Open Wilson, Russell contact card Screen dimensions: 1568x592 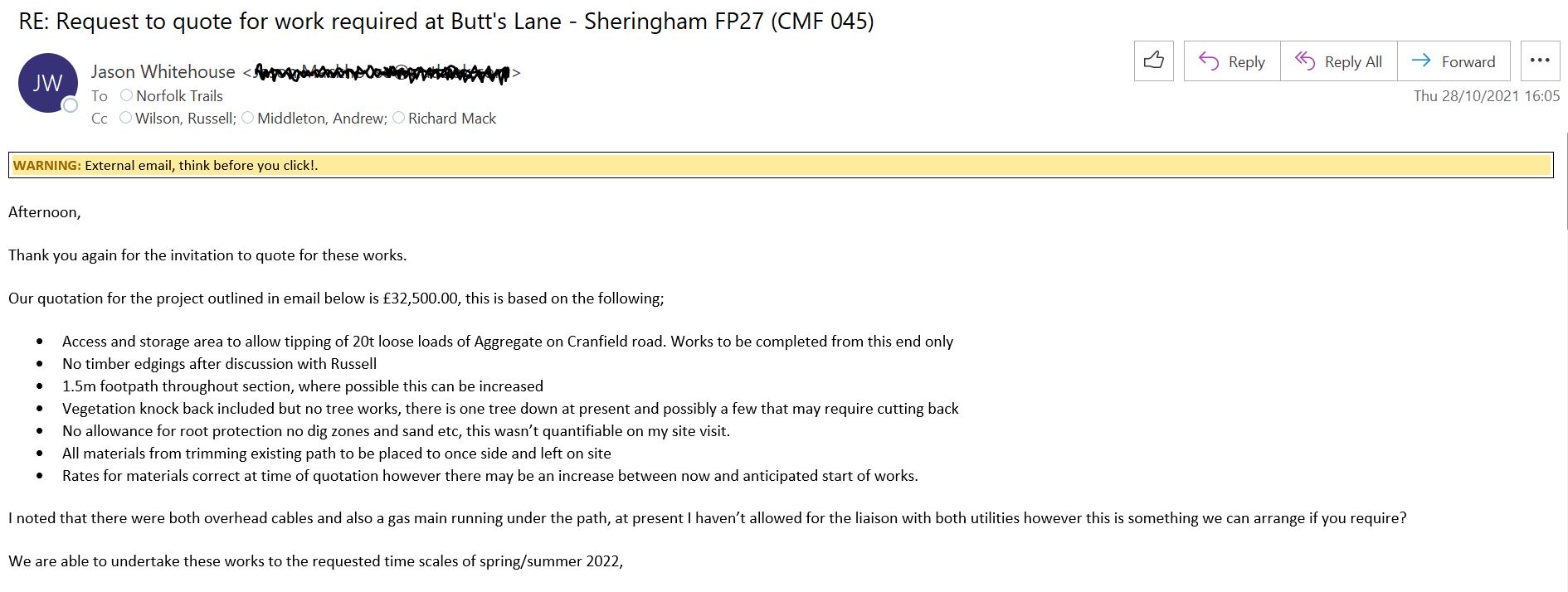(185, 119)
